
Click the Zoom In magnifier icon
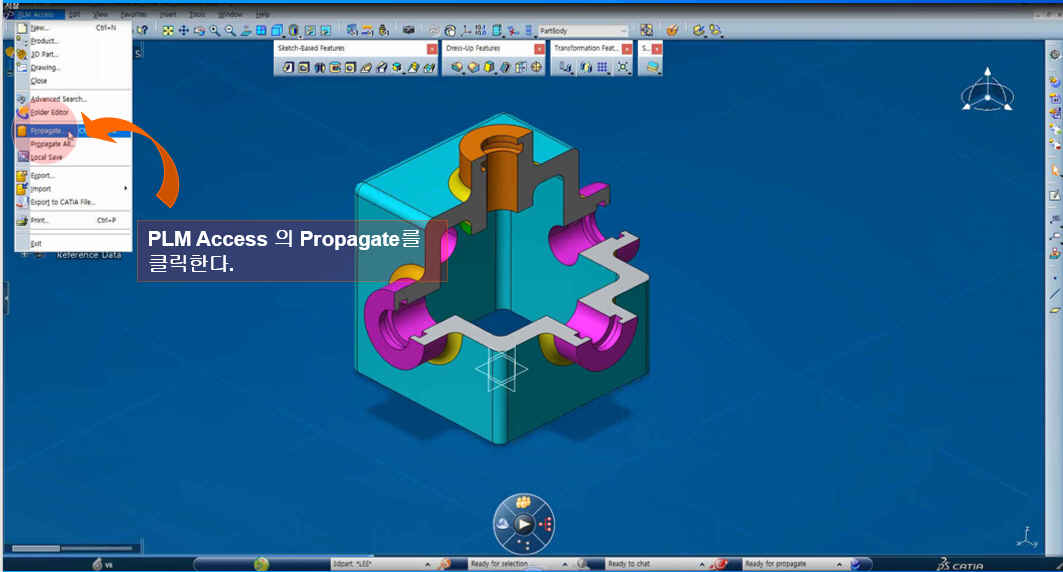[x=216, y=31]
